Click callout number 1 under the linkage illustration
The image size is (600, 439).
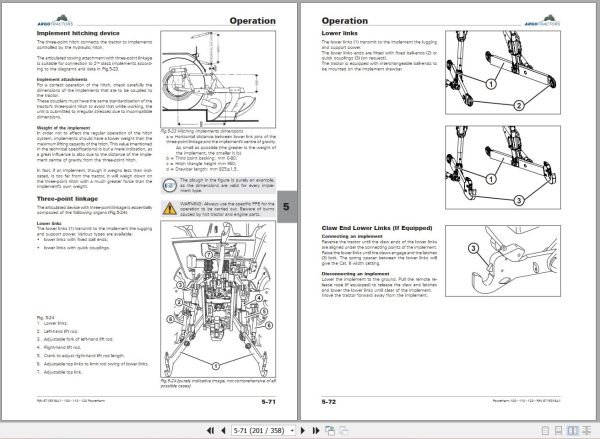coord(216,366)
